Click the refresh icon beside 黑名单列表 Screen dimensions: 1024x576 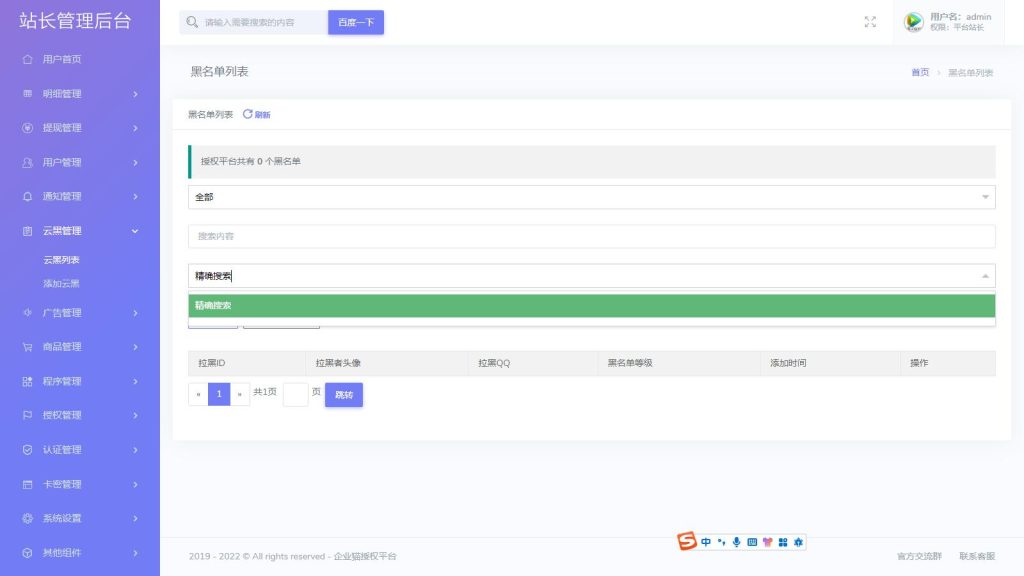pyautogui.click(x=248, y=114)
